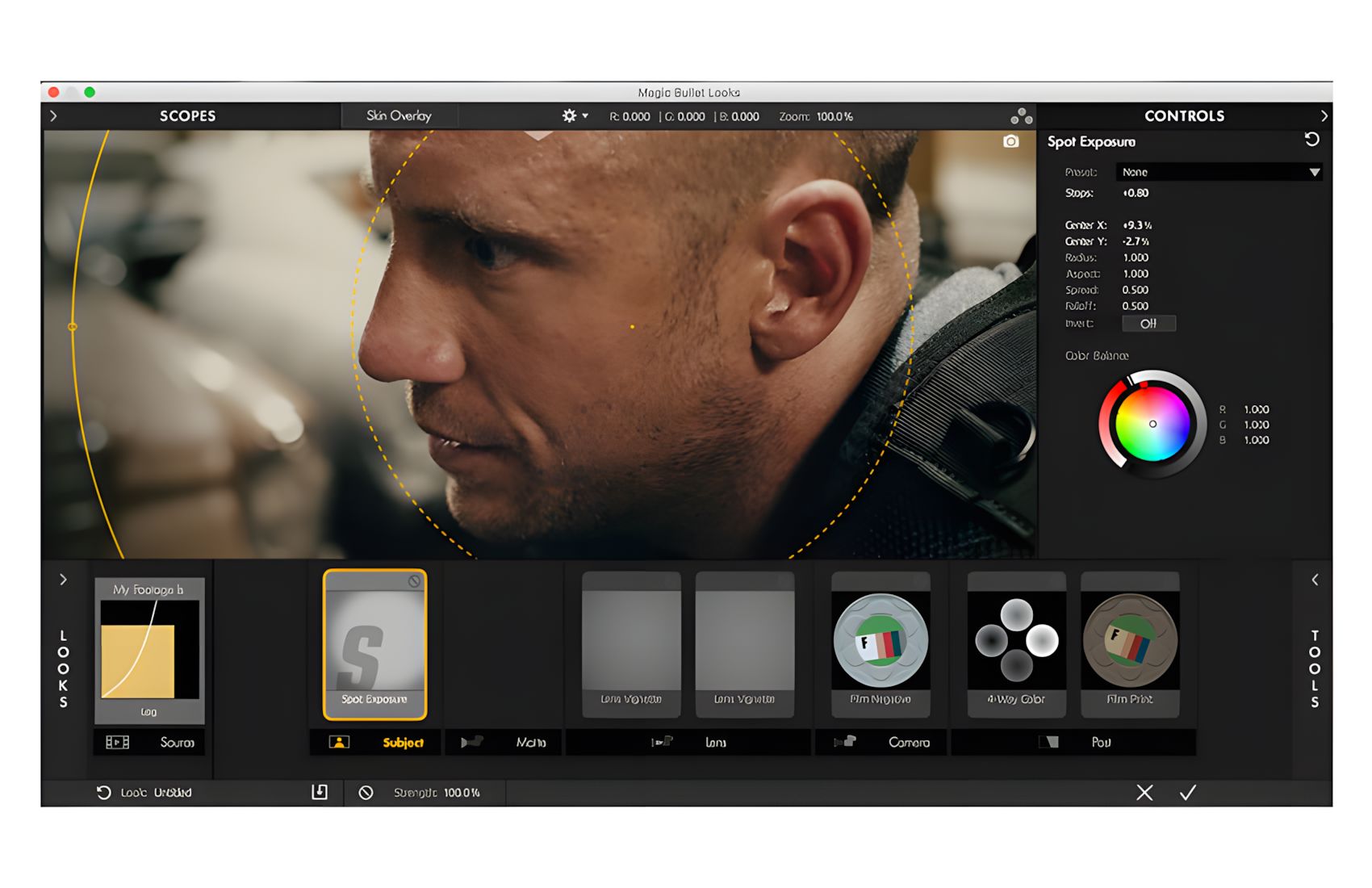The height and width of the screenshot is (888, 1372).
Task: Switch to the Camera section tab
Action: pyautogui.click(x=881, y=742)
